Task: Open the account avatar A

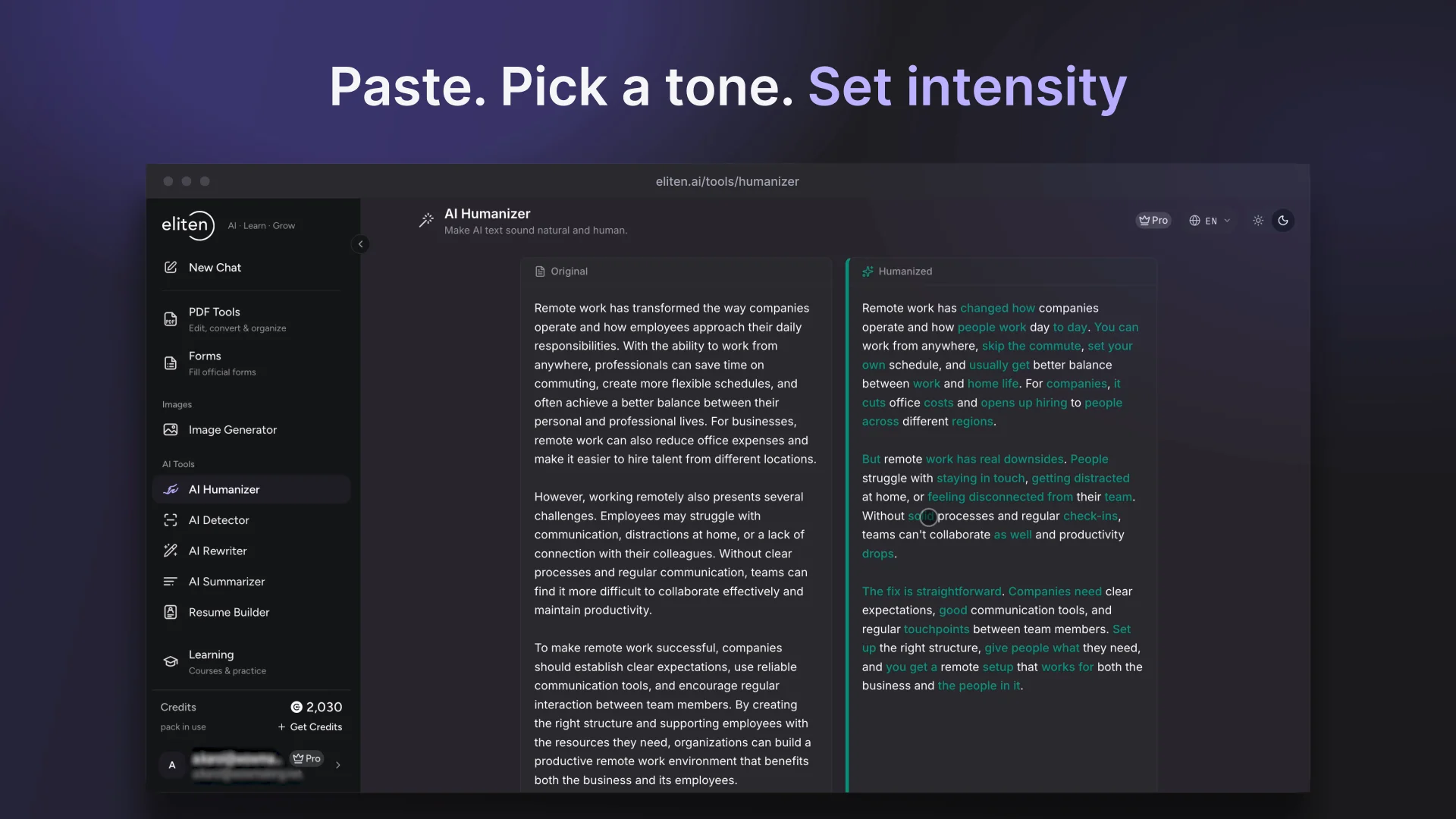Action: [172, 765]
